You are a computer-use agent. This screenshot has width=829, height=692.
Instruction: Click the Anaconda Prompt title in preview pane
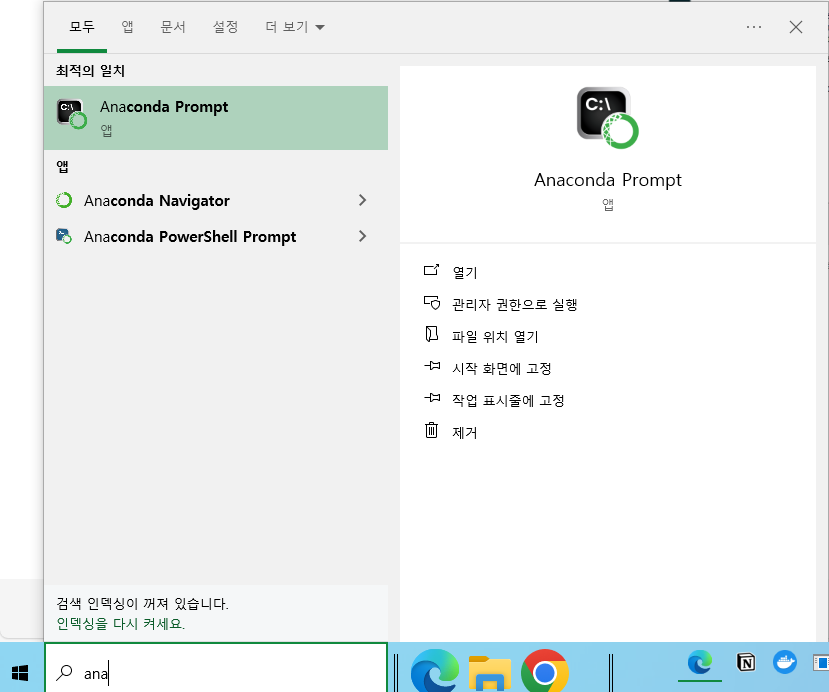607,180
